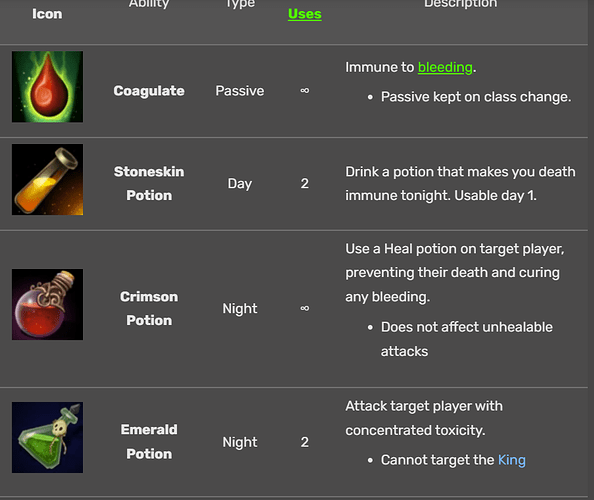Image resolution: width=594 pixels, height=500 pixels.
Task: Click the 2 uses value for Stoneskin Potion
Action: pos(305,184)
